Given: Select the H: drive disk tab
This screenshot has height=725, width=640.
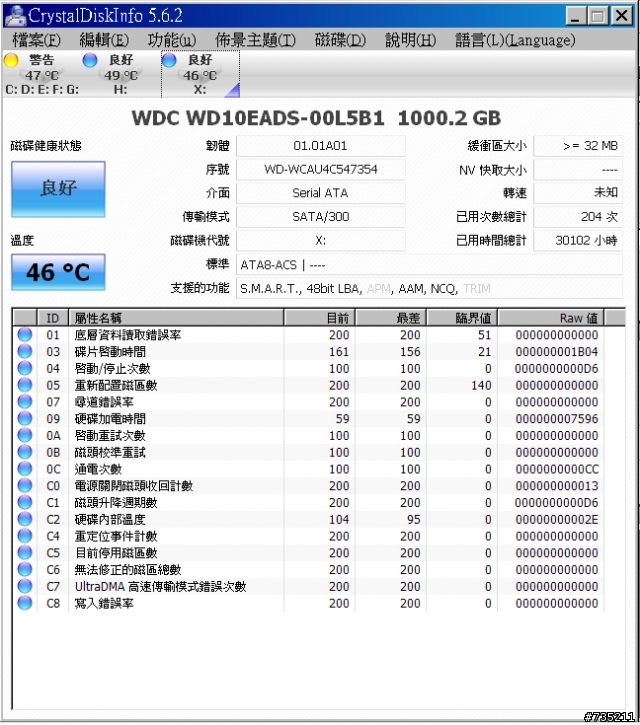Looking at the screenshot, I should (x=121, y=74).
